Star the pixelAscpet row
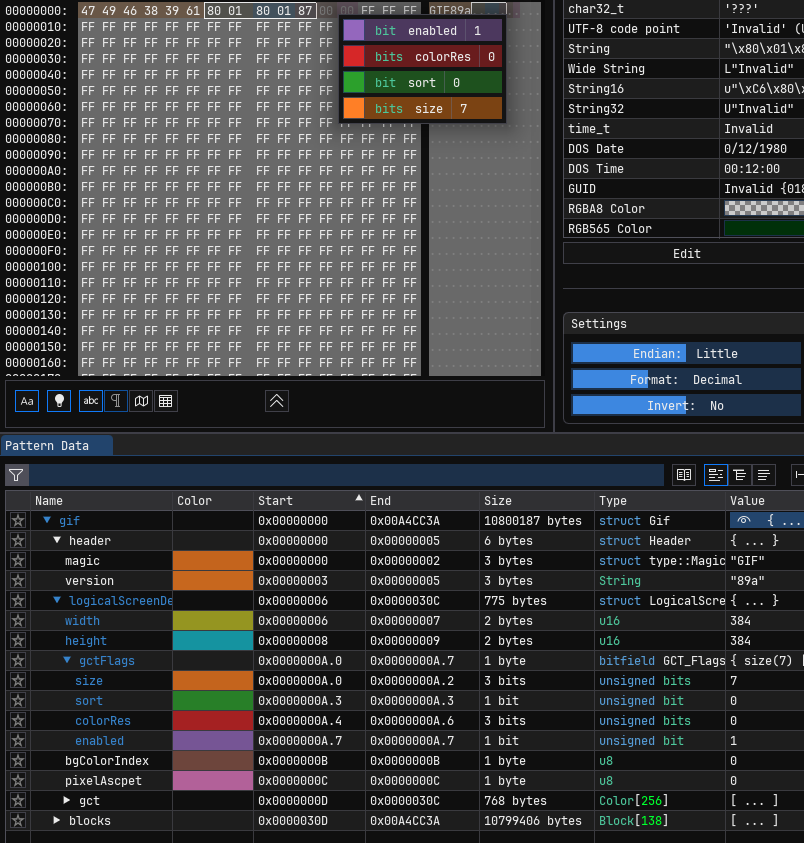 [x=18, y=781]
